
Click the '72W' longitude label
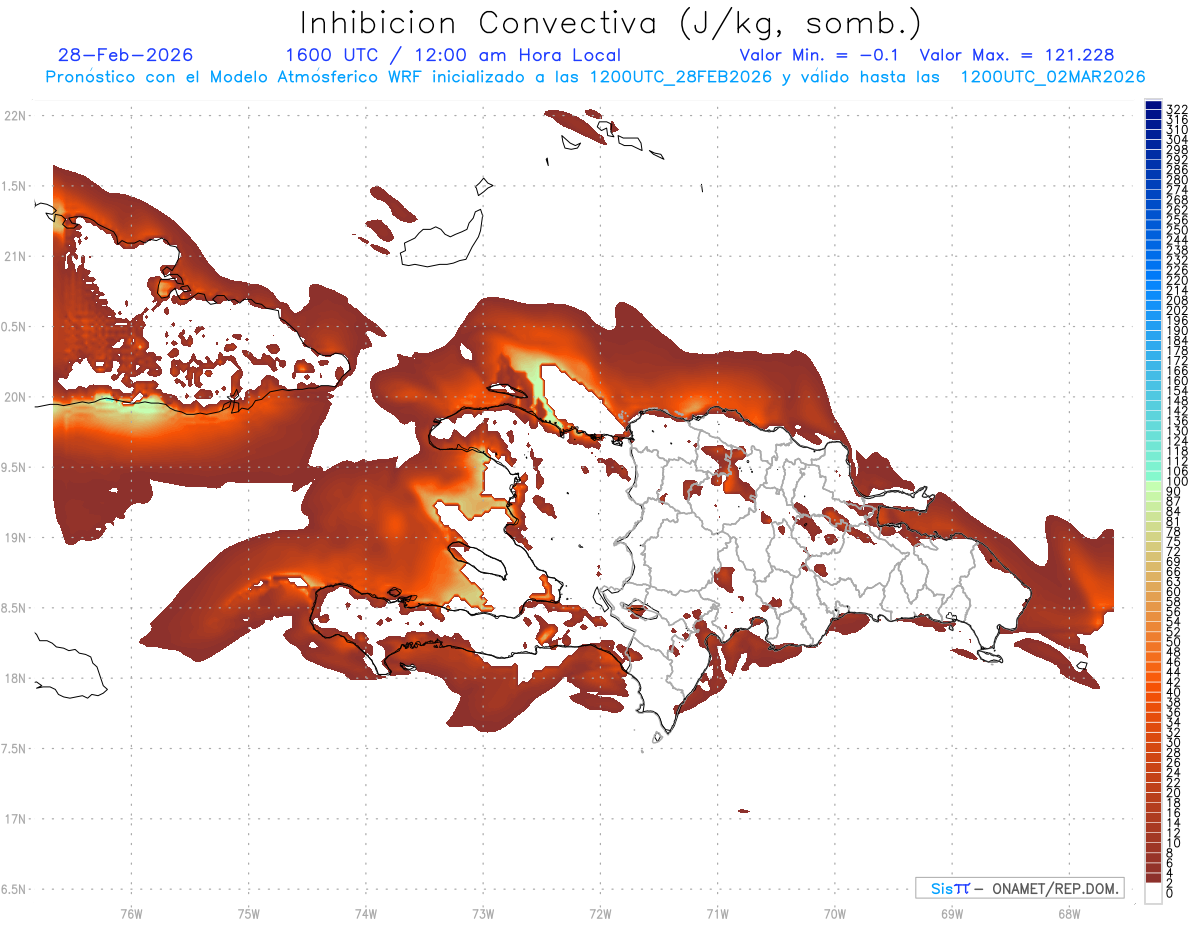coord(600,913)
